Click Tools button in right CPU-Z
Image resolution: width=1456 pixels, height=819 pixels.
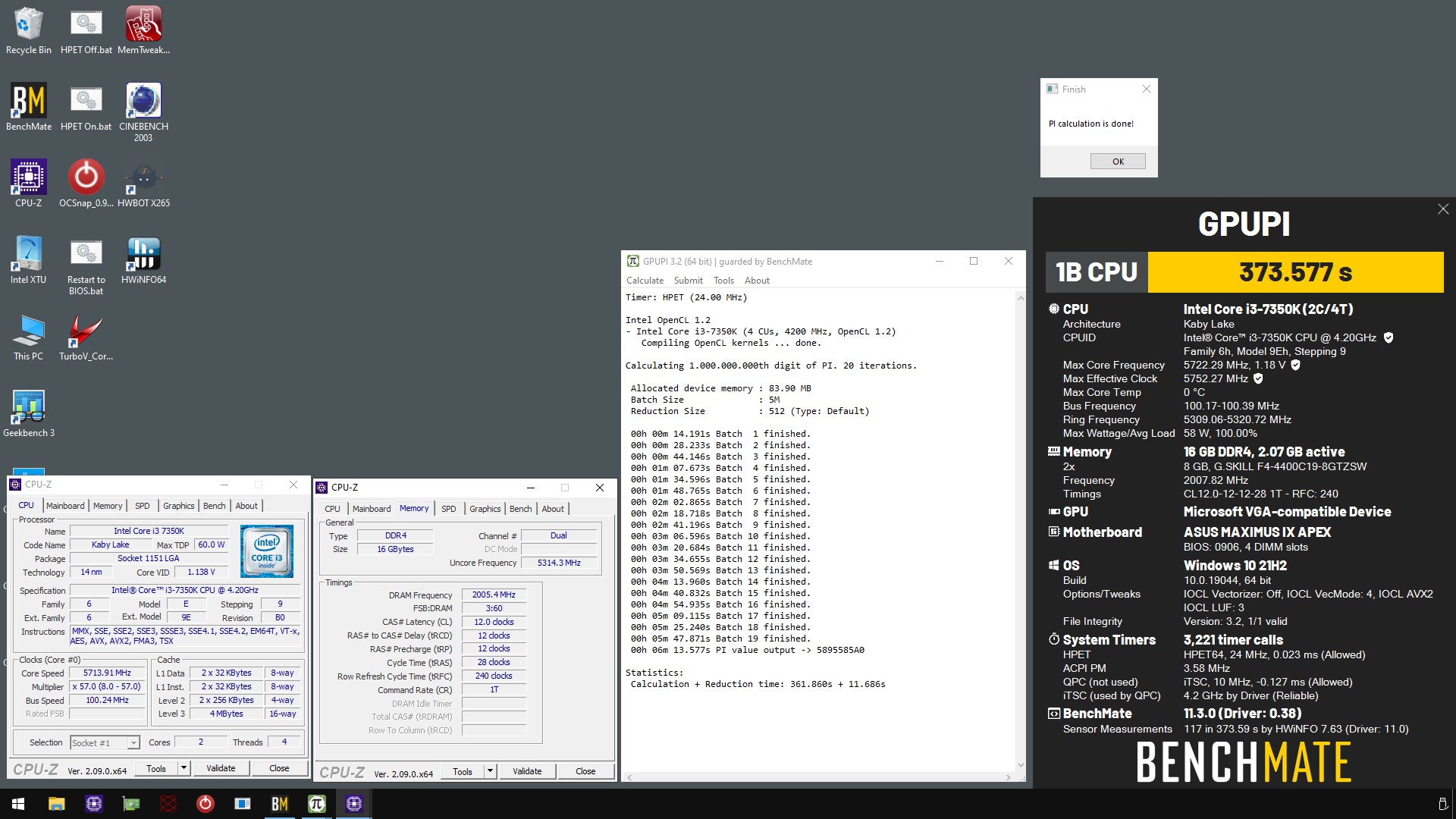463,771
